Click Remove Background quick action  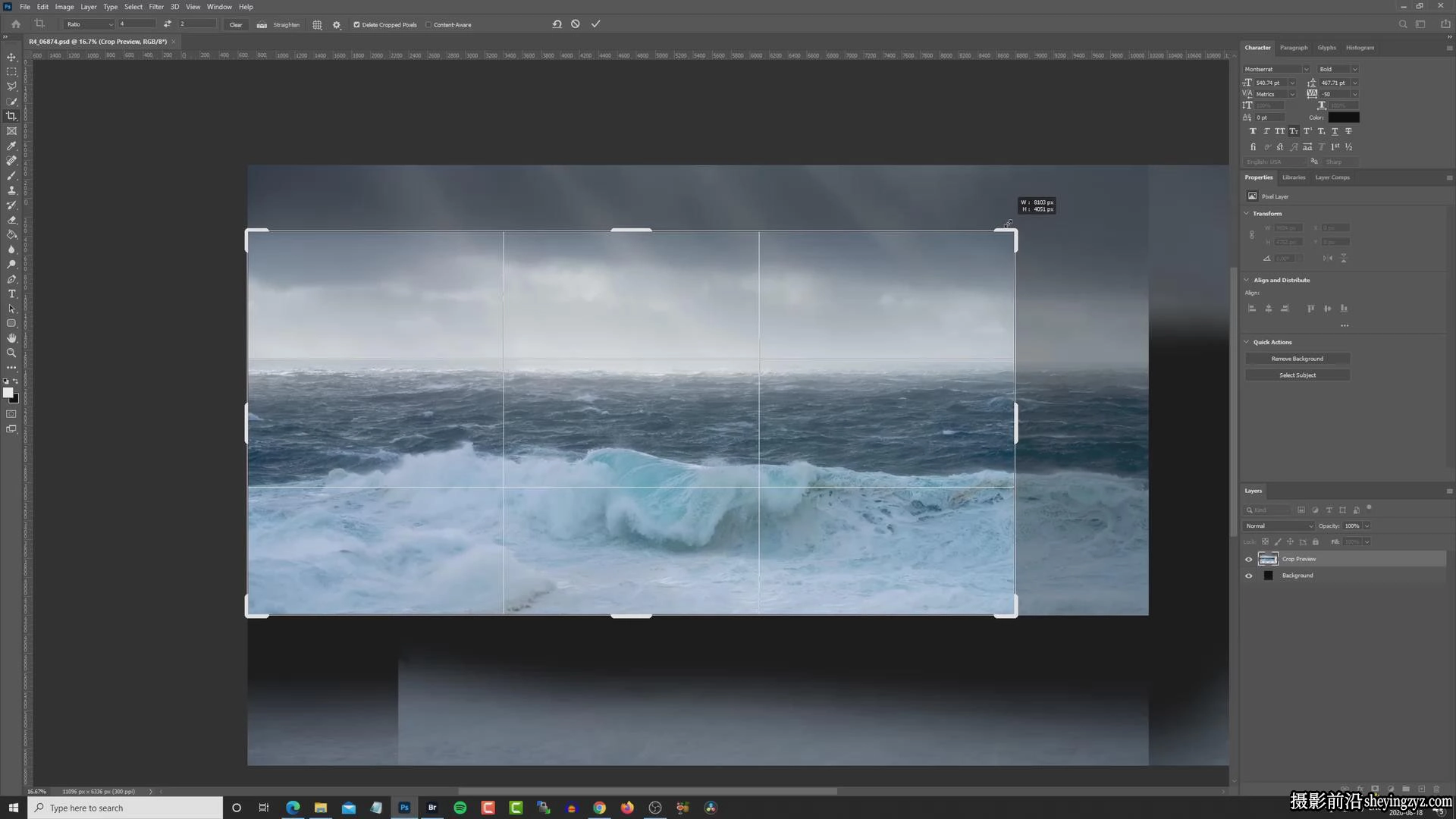(x=1297, y=359)
